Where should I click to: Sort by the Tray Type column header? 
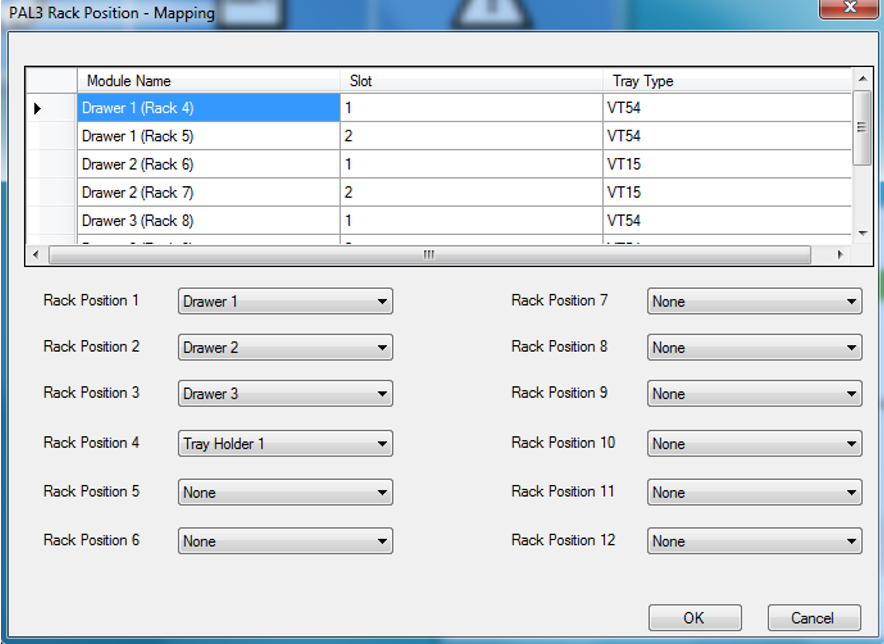pyautogui.click(x=727, y=81)
